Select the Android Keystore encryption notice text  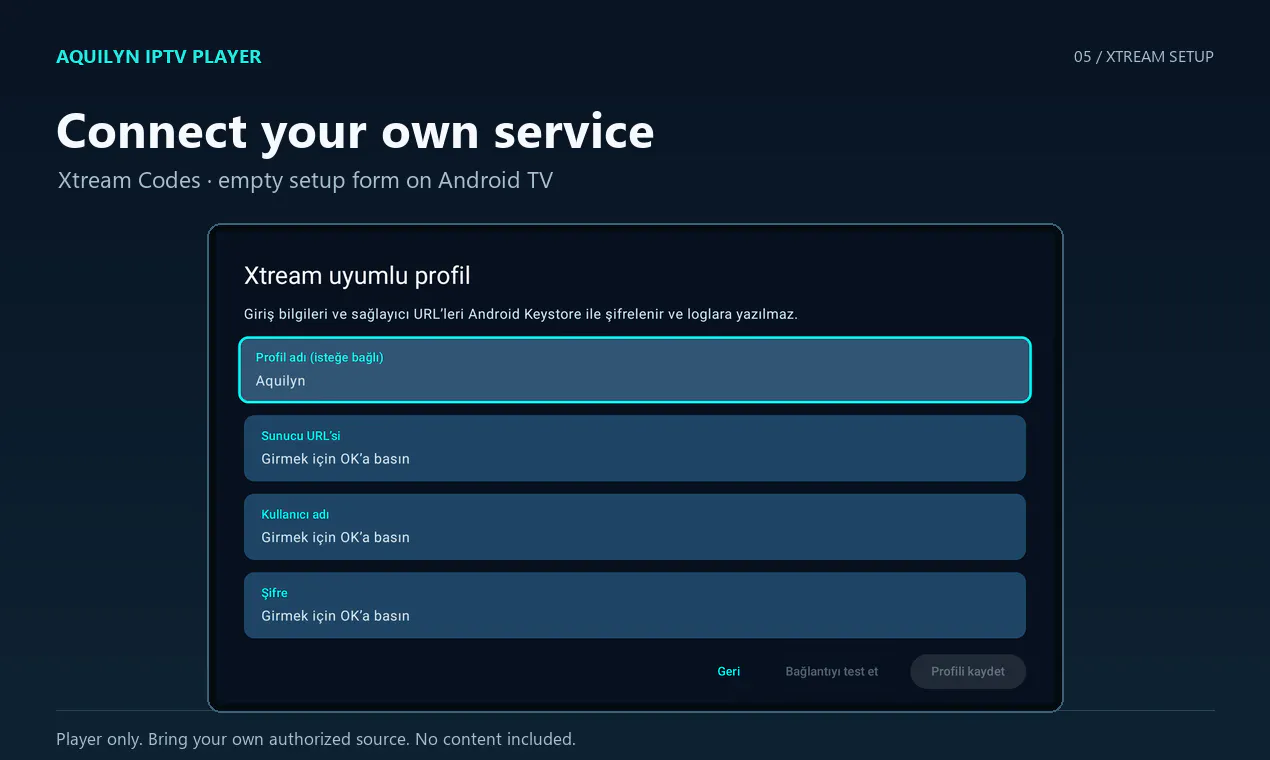[x=521, y=314]
